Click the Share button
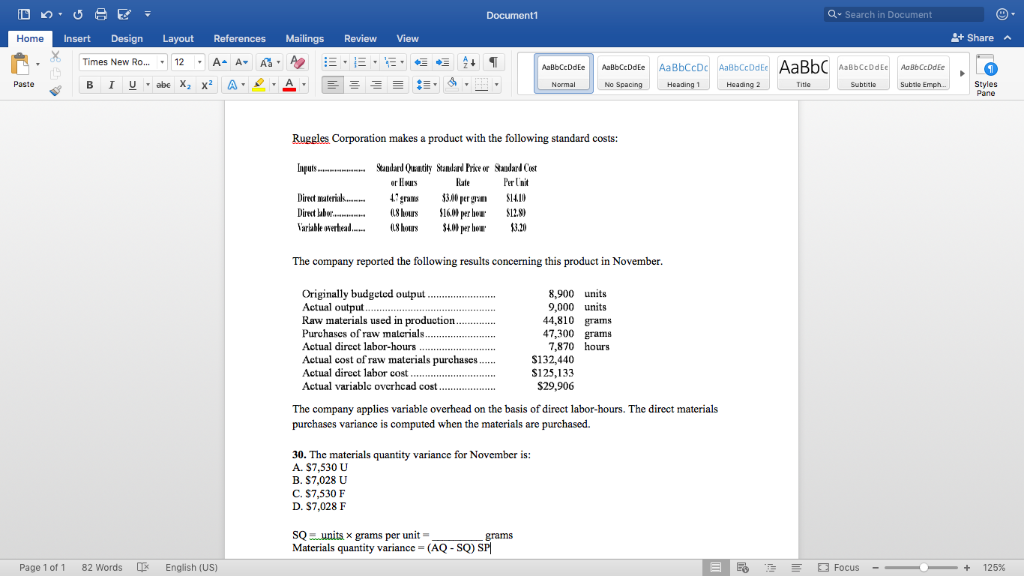The height and width of the screenshot is (576, 1024). tap(972, 38)
